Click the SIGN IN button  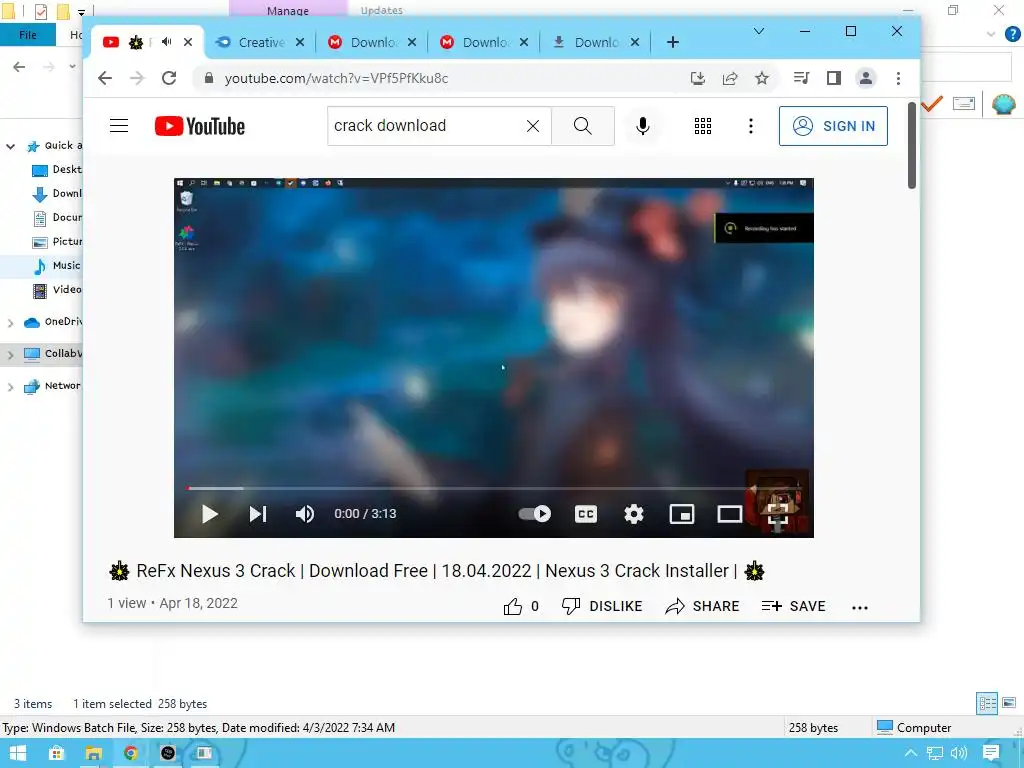point(833,126)
